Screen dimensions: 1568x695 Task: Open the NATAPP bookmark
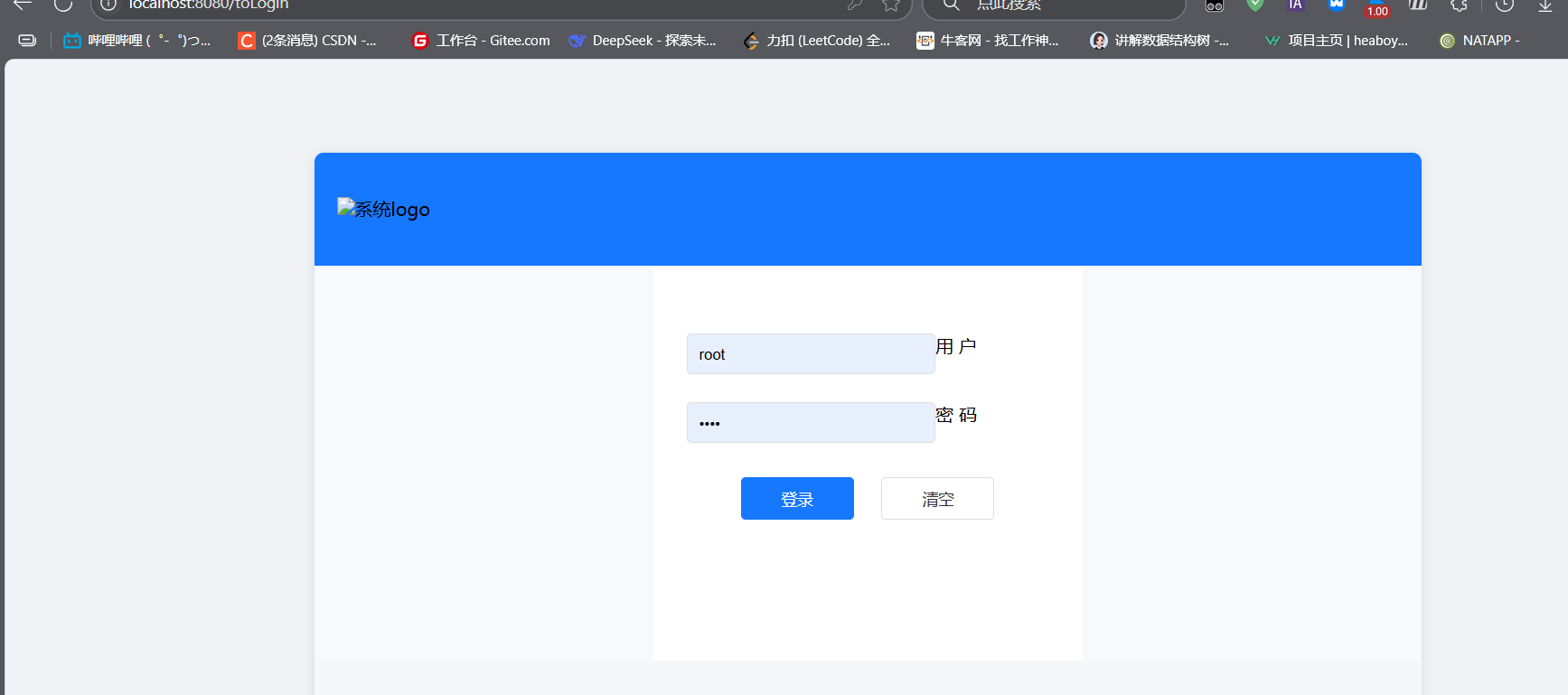[x=1479, y=41]
